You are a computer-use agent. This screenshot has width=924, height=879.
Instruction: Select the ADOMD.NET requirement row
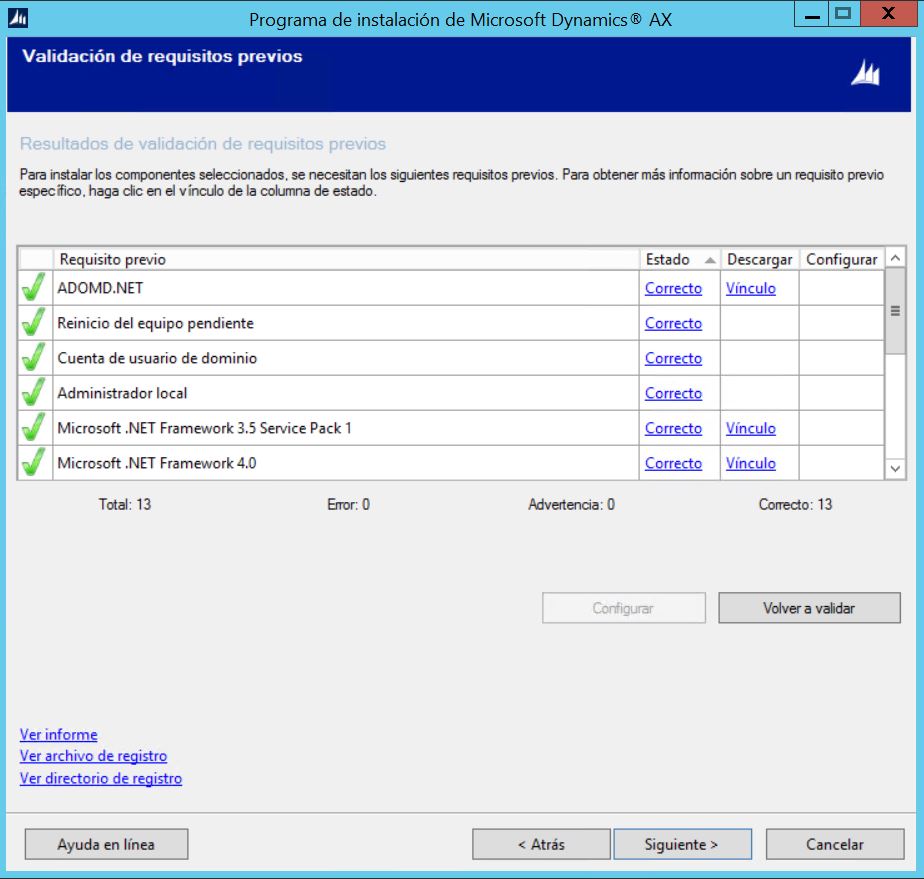click(451, 288)
